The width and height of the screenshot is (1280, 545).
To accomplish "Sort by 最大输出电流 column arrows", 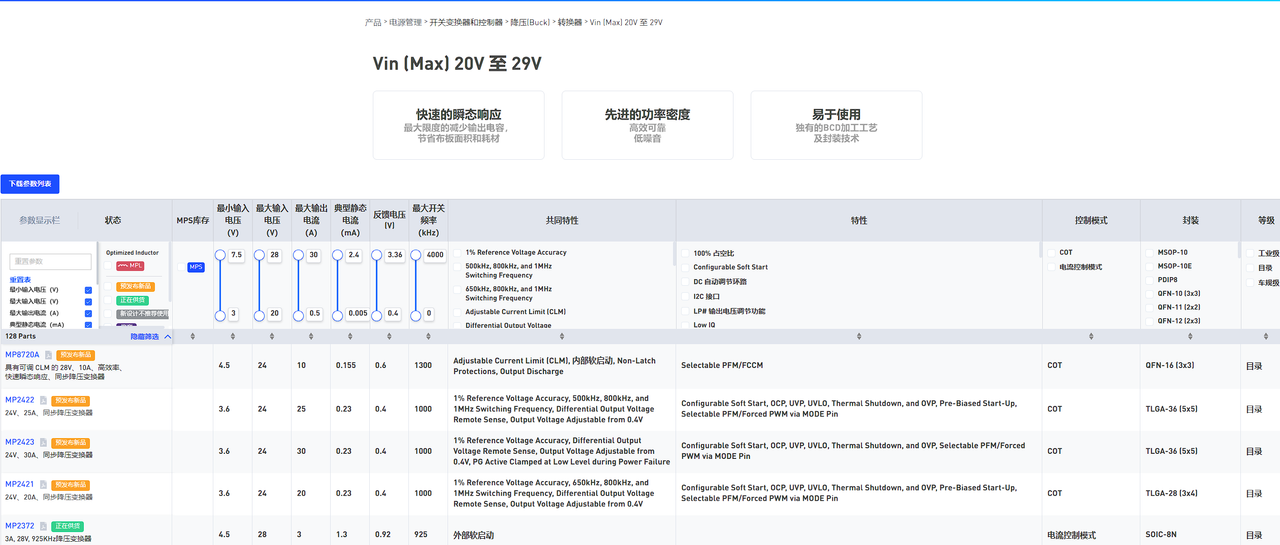I will coord(310,337).
